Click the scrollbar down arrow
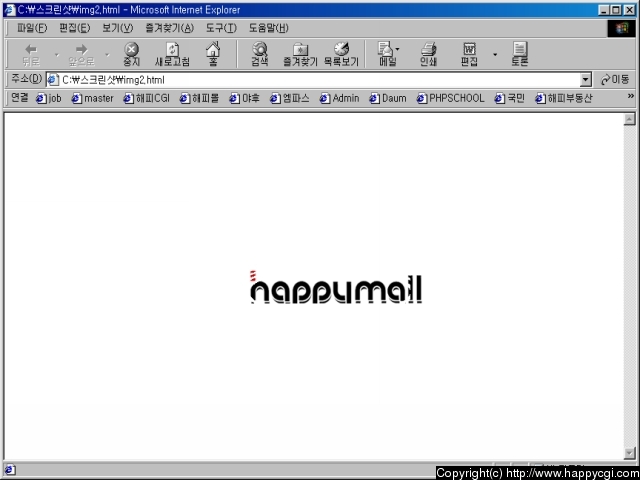 pyautogui.click(x=629, y=453)
